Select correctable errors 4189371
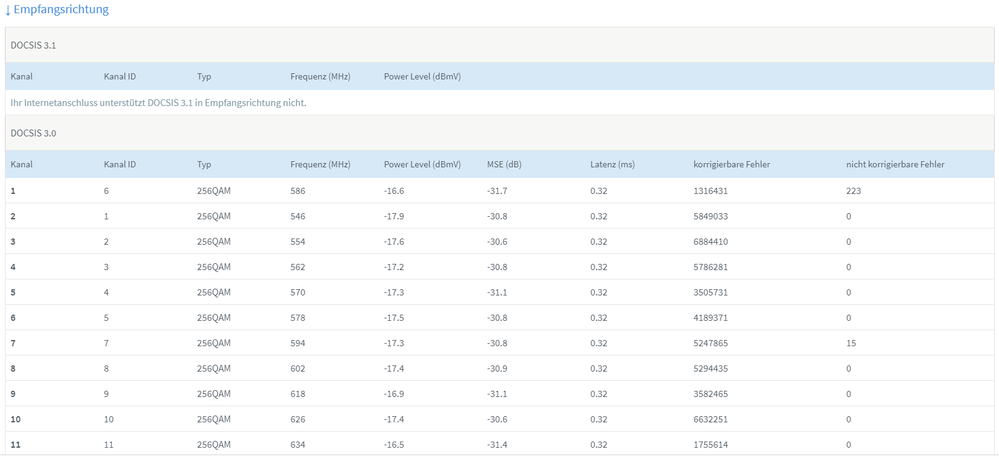The width and height of the screenshot is (999, 456). point(710,318)
